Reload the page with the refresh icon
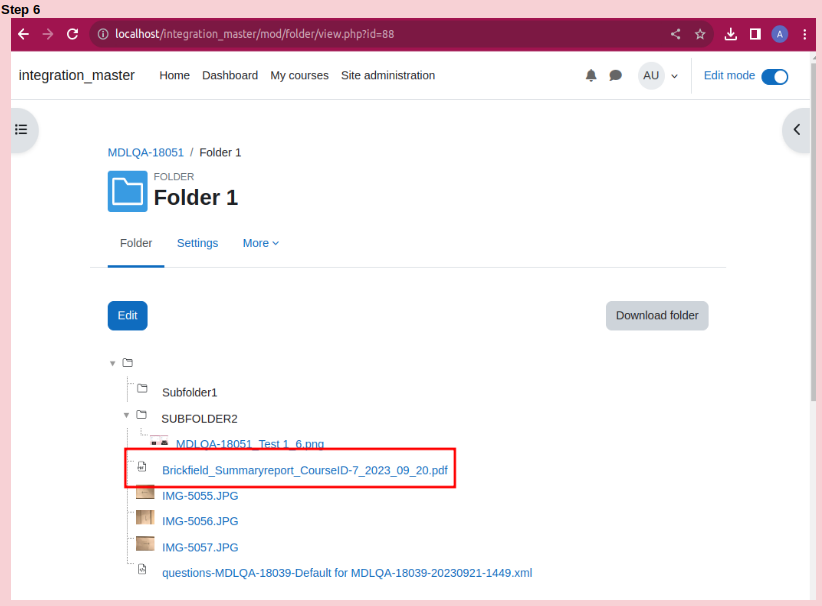Image resolution: width=822 pixels, height=606 pixels. coord(72,34)
